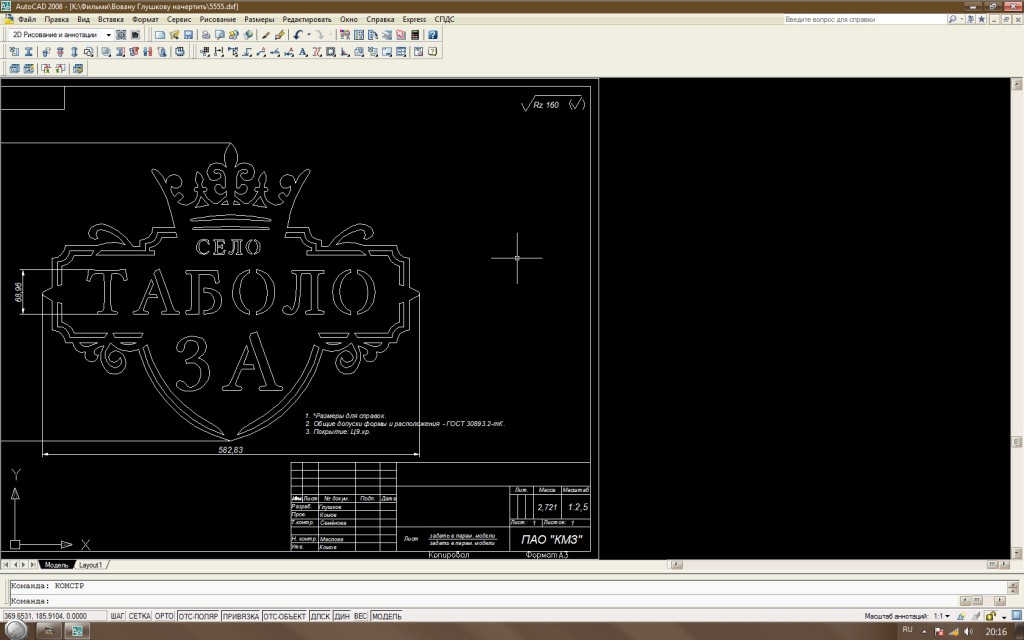Click the SPDS grid axes icon
This screenshot has height=640, width=1024.
205,52
